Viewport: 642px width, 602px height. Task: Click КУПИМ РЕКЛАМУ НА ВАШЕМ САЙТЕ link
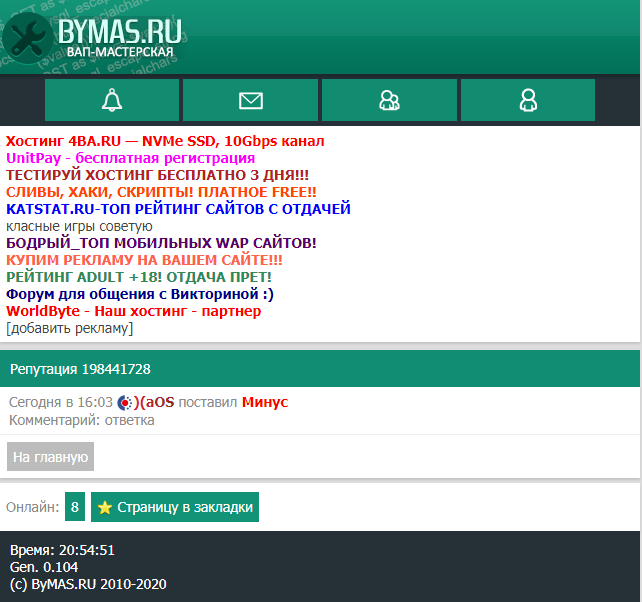144,260
